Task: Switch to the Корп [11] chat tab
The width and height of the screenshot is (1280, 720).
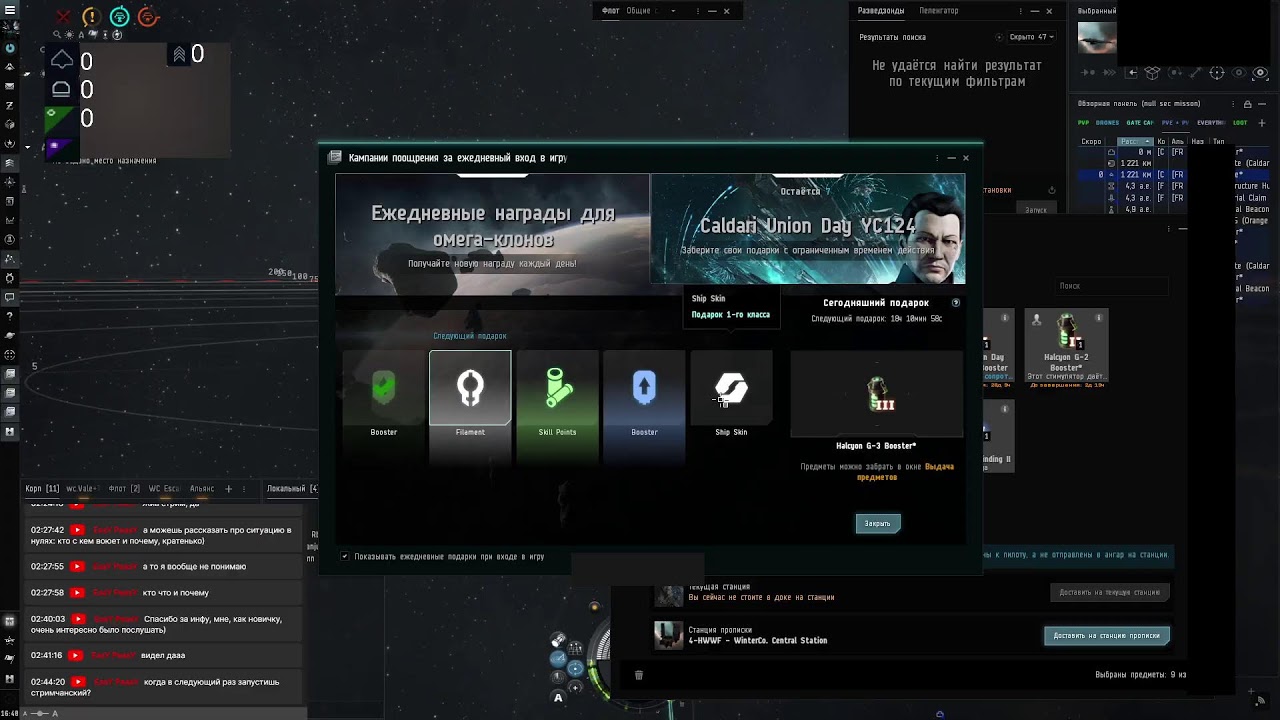Action: [42, 489]
